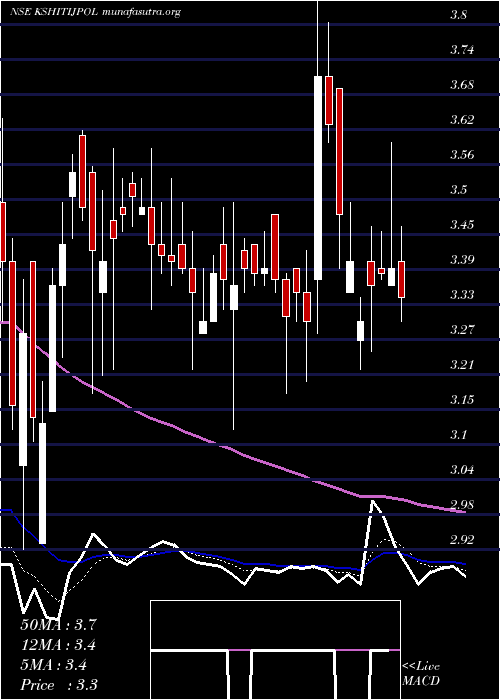500x700 pixels.
Task: Click the 3.56 price axis label
Action: tap(462, 155)
